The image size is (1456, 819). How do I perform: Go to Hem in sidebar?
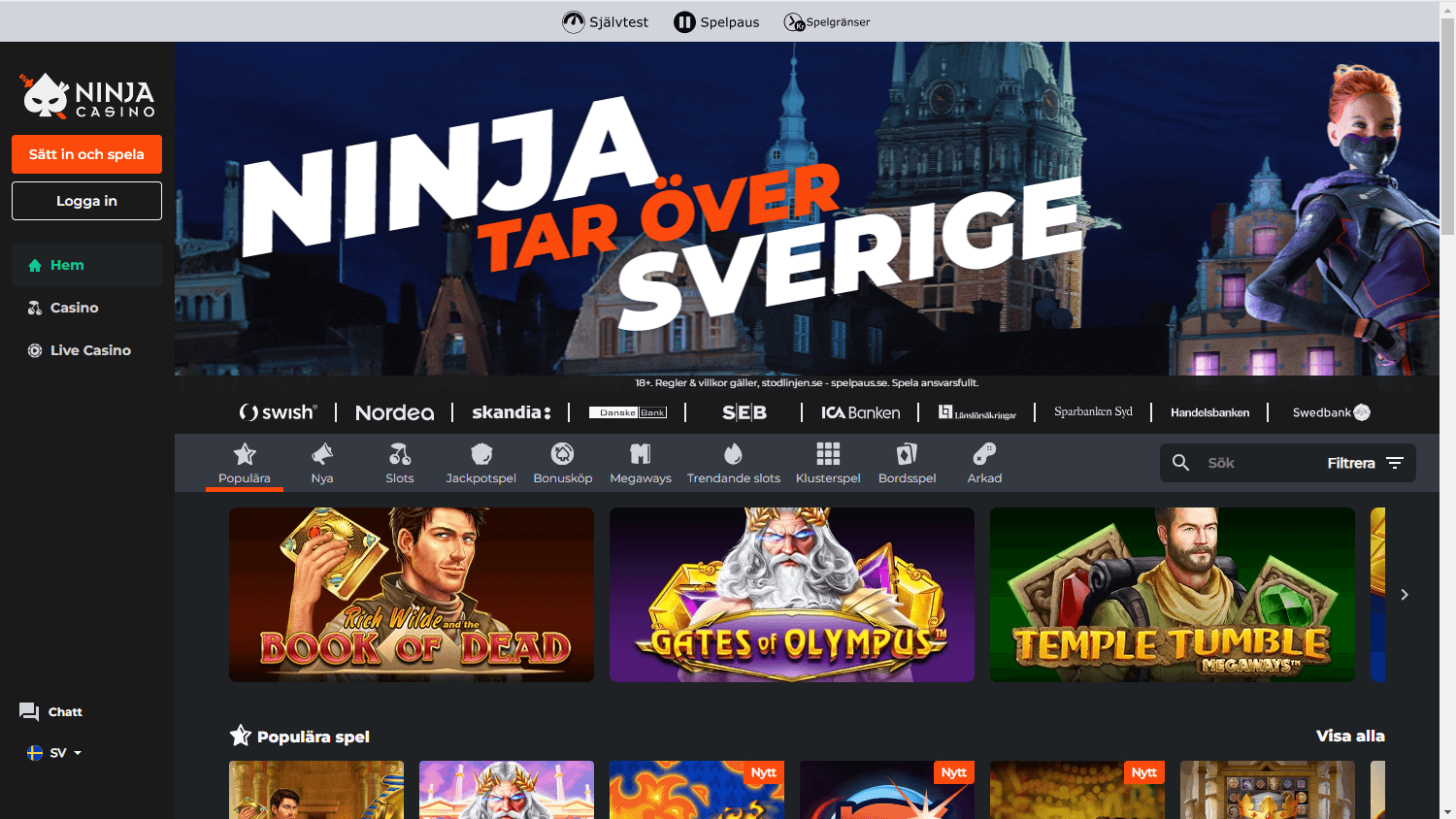tap(87, 265)
